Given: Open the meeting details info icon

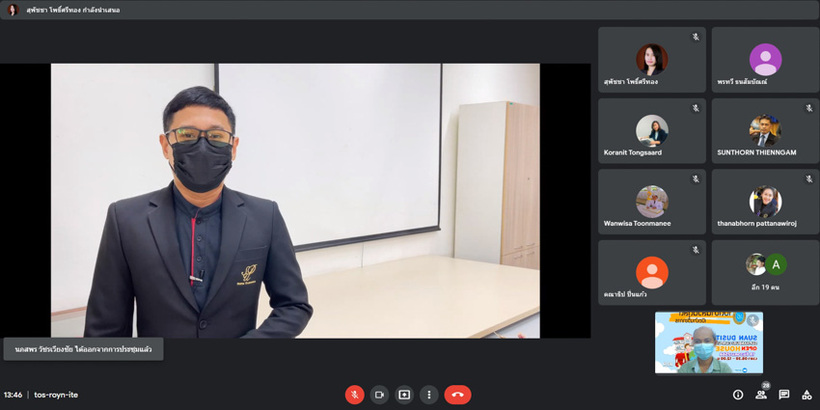Looking at the screenshot, I should [x=738, y=395].
